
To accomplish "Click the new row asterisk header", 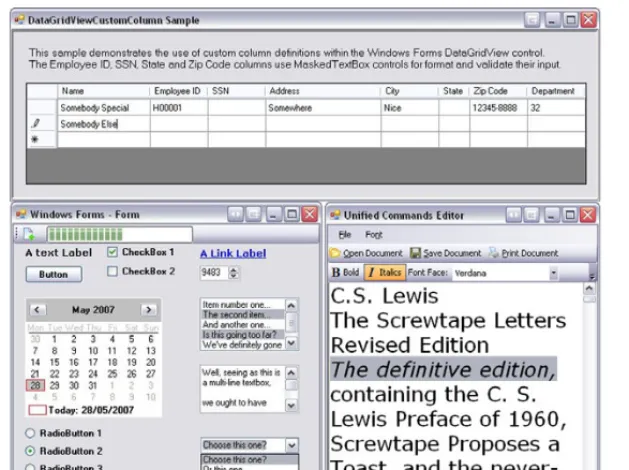I will pos(42,140).
